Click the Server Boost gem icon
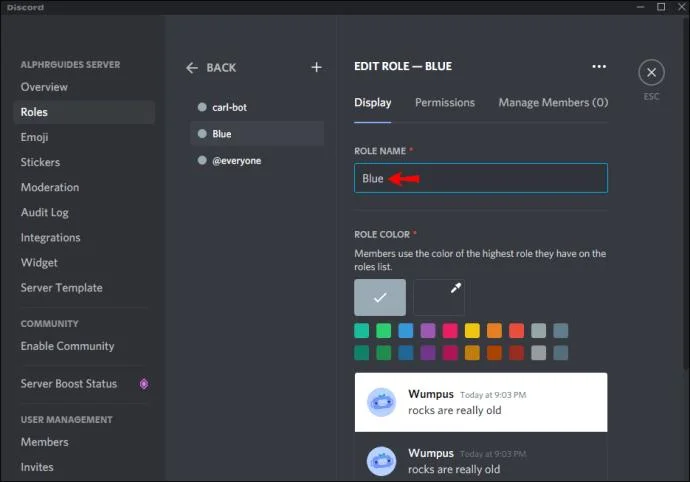The width and height of the screenshot is (690, 482). click(144, 384)
